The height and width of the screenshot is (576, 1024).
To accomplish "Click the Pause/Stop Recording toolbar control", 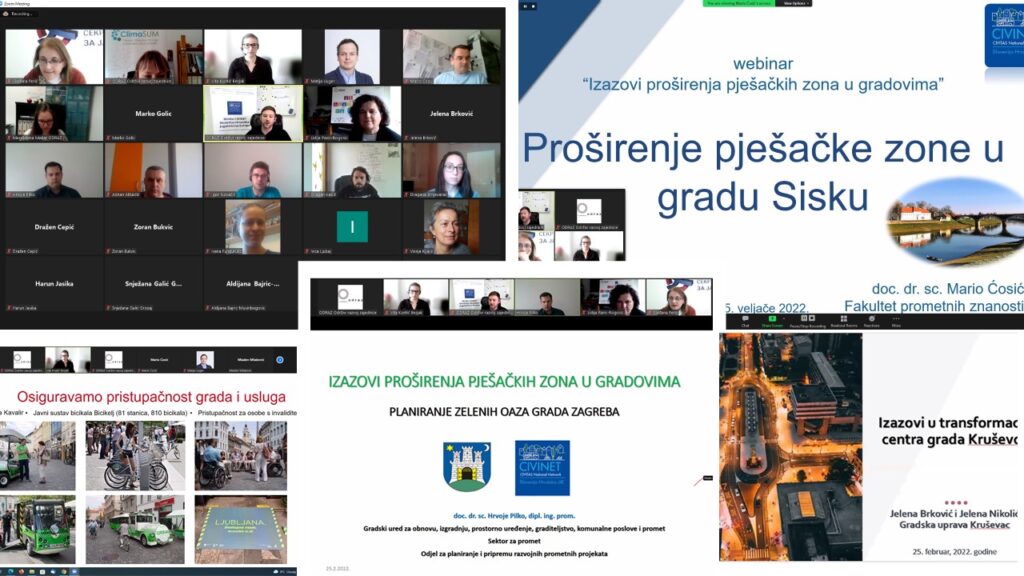I will point(808,321).
